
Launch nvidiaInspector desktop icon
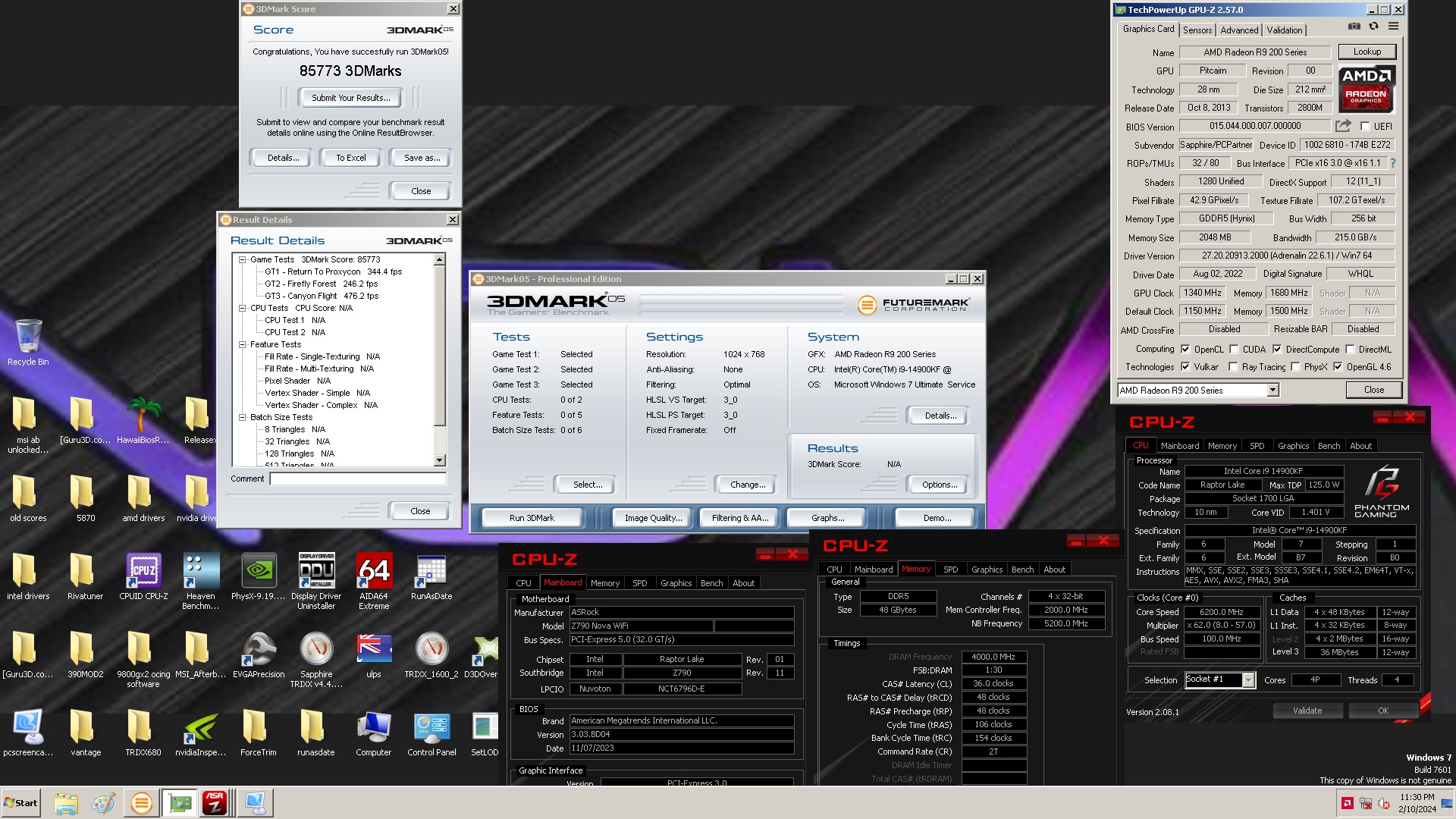point(200,733)
